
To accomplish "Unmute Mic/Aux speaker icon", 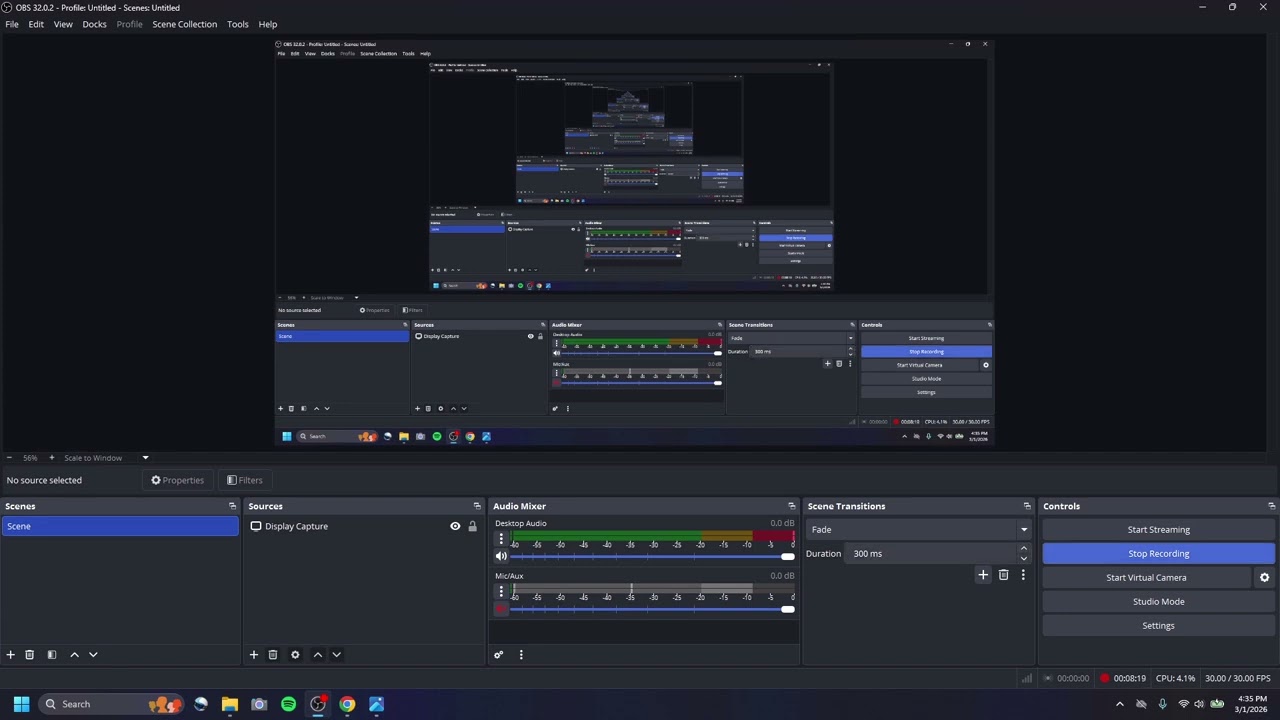I will 501,609.
